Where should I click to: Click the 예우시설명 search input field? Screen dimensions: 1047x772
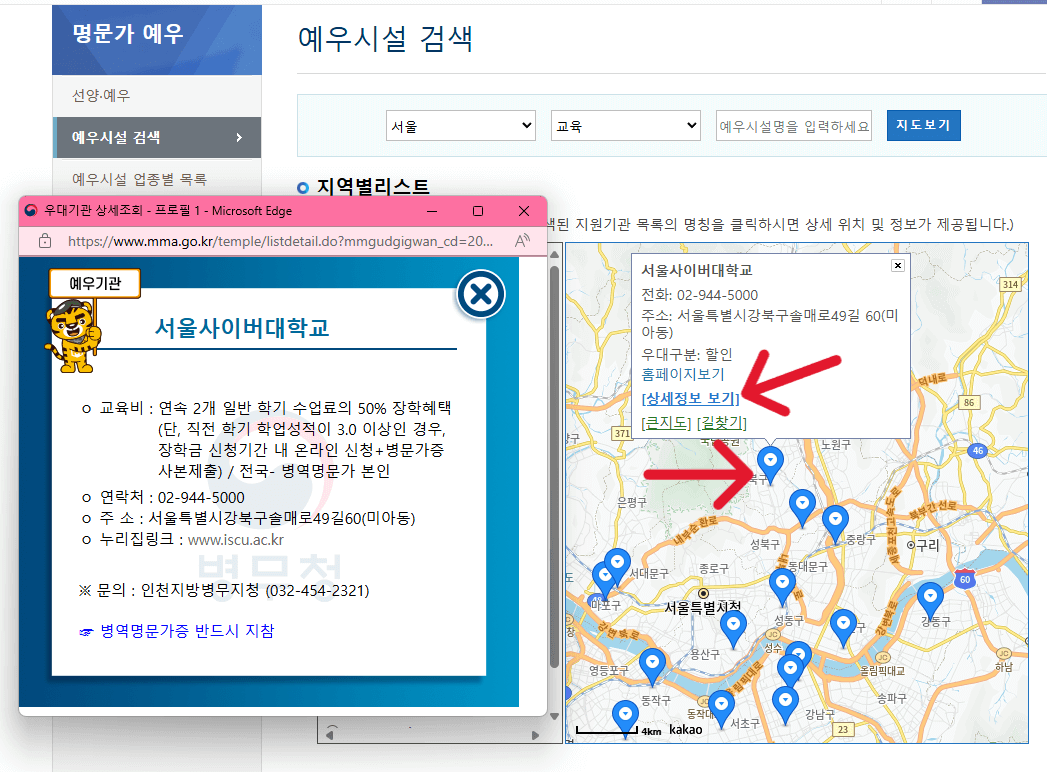794,126
